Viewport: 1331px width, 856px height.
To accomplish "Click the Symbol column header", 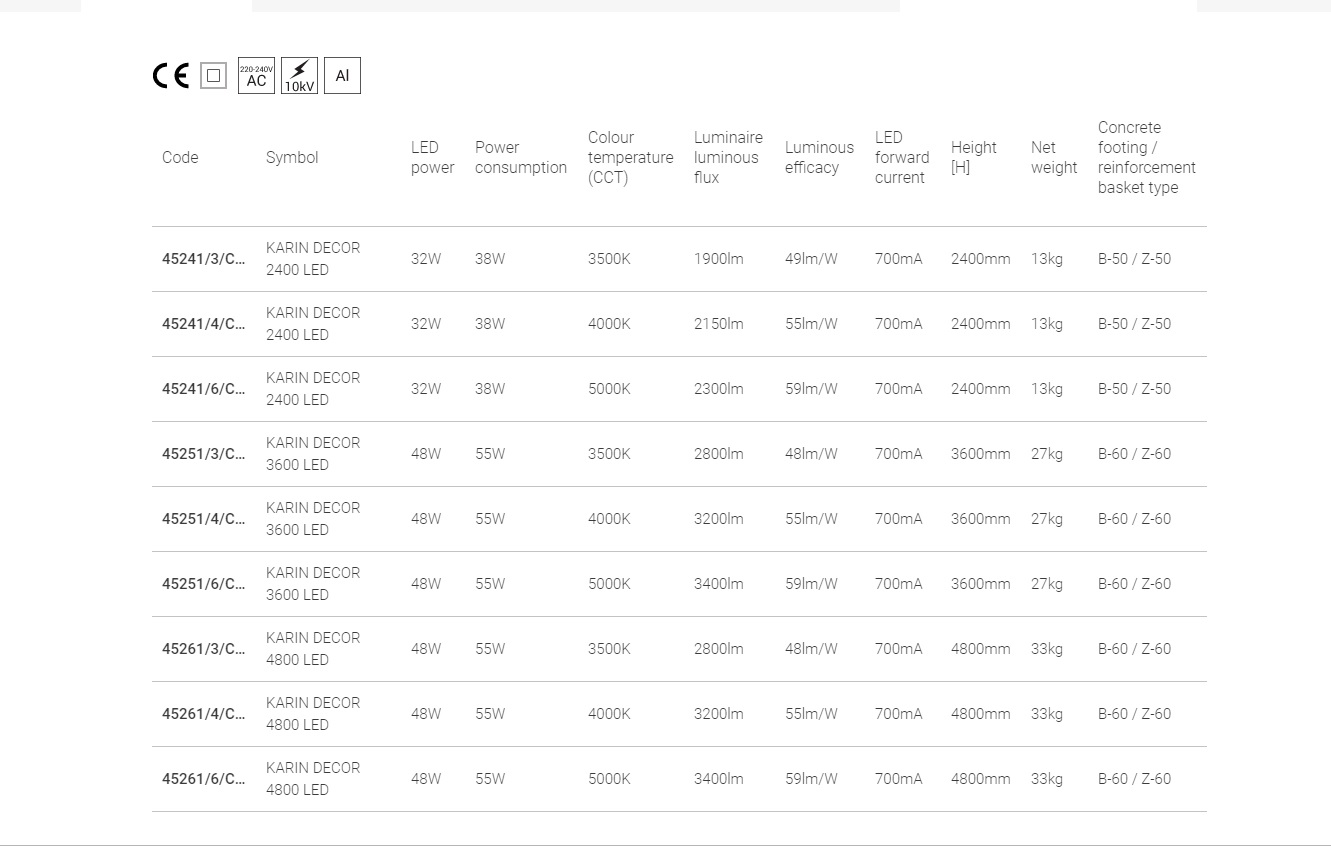I will pos(292,158).
